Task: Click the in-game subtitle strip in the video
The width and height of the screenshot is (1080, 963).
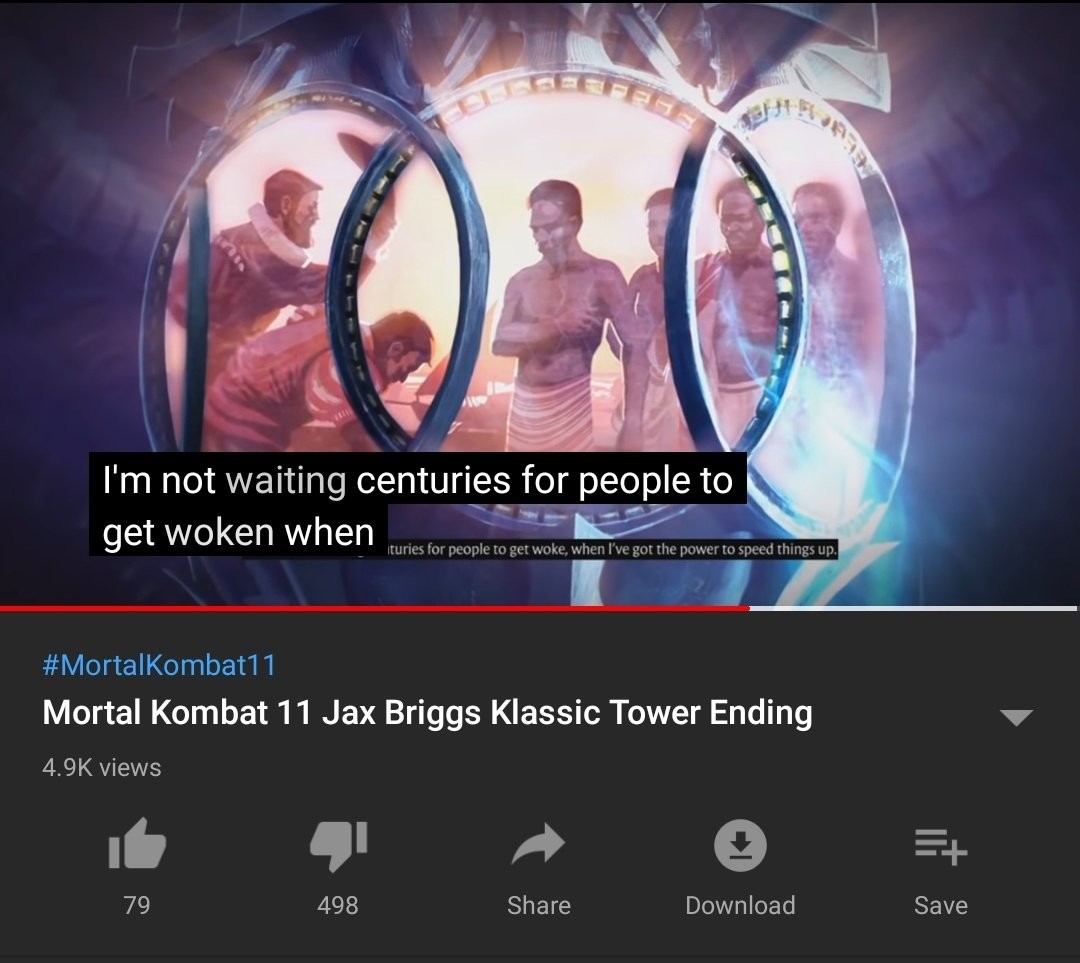Action: coord(612,550)
